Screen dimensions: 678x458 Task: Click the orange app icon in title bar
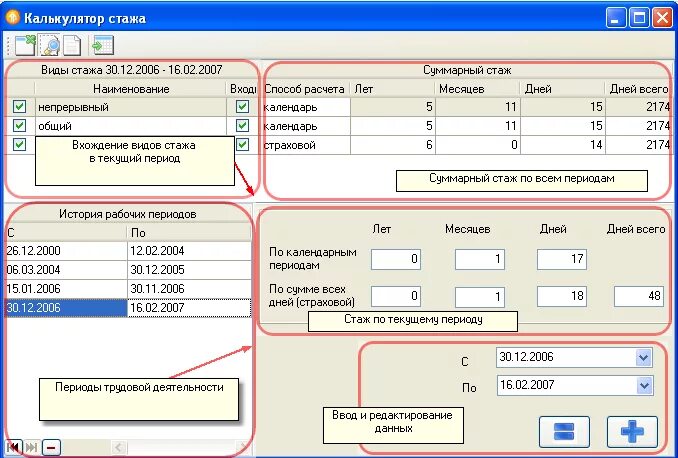(x=13, y=18)
